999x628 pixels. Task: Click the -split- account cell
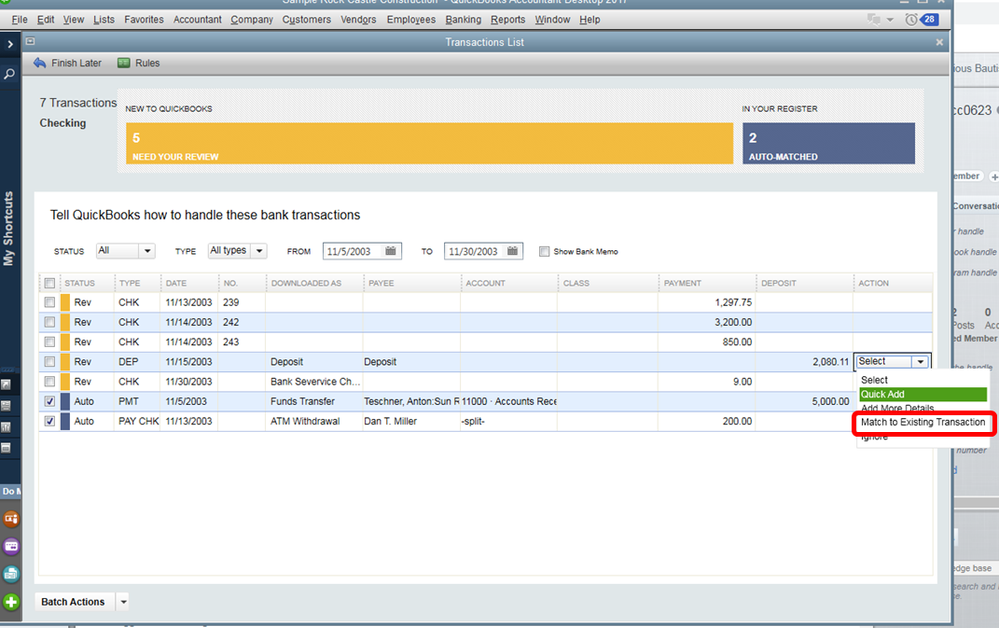point(508,422)
